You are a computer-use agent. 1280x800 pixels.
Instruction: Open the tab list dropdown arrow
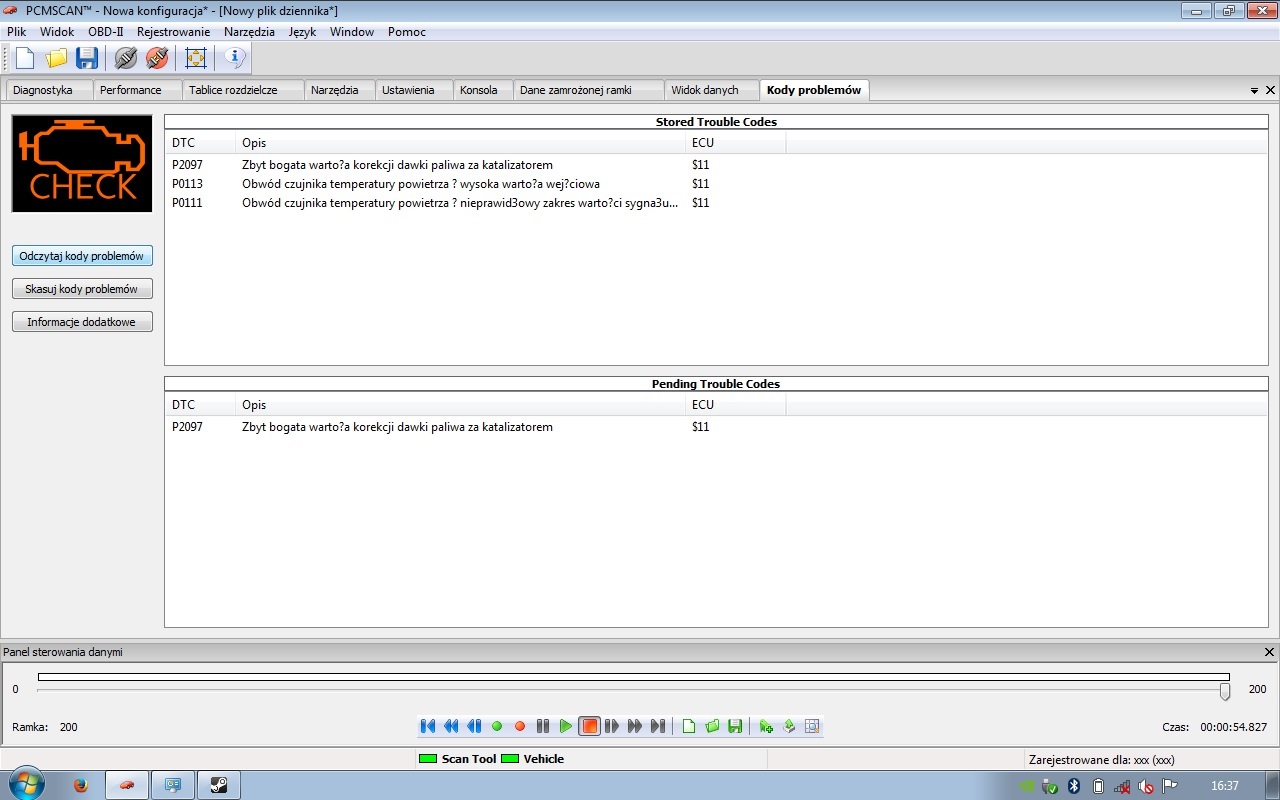point(1254,90)
